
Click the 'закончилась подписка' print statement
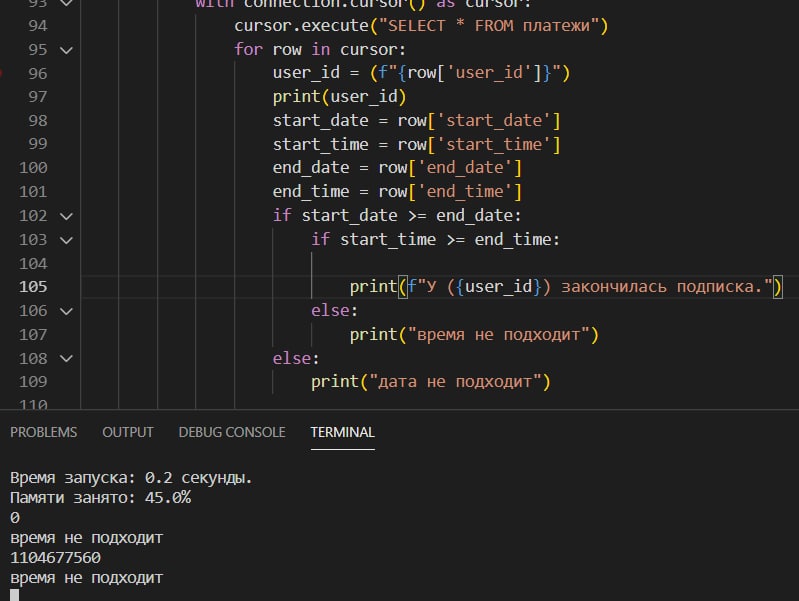[x=566, y=287]
